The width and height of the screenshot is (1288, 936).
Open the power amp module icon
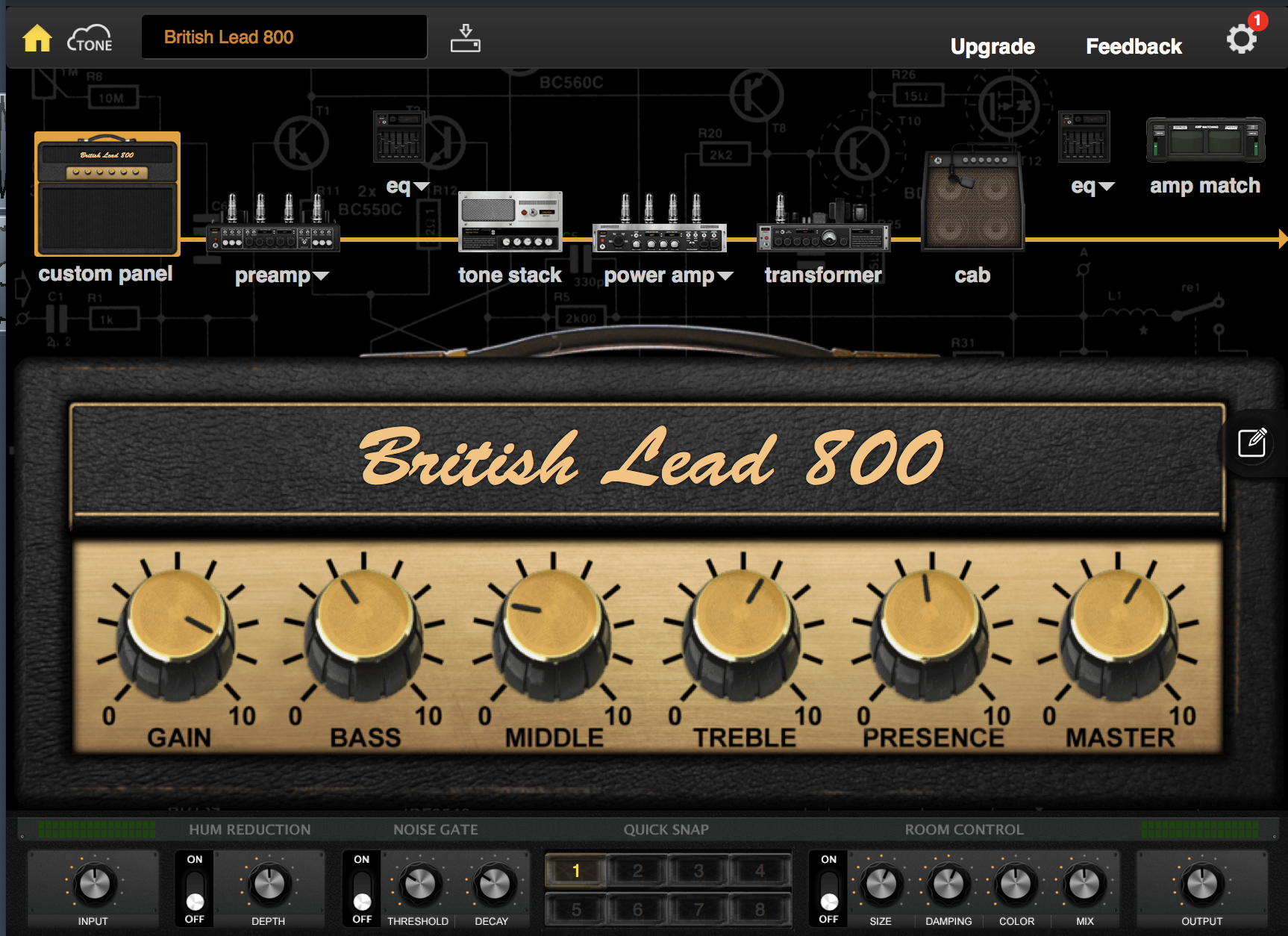pos(660,222)
